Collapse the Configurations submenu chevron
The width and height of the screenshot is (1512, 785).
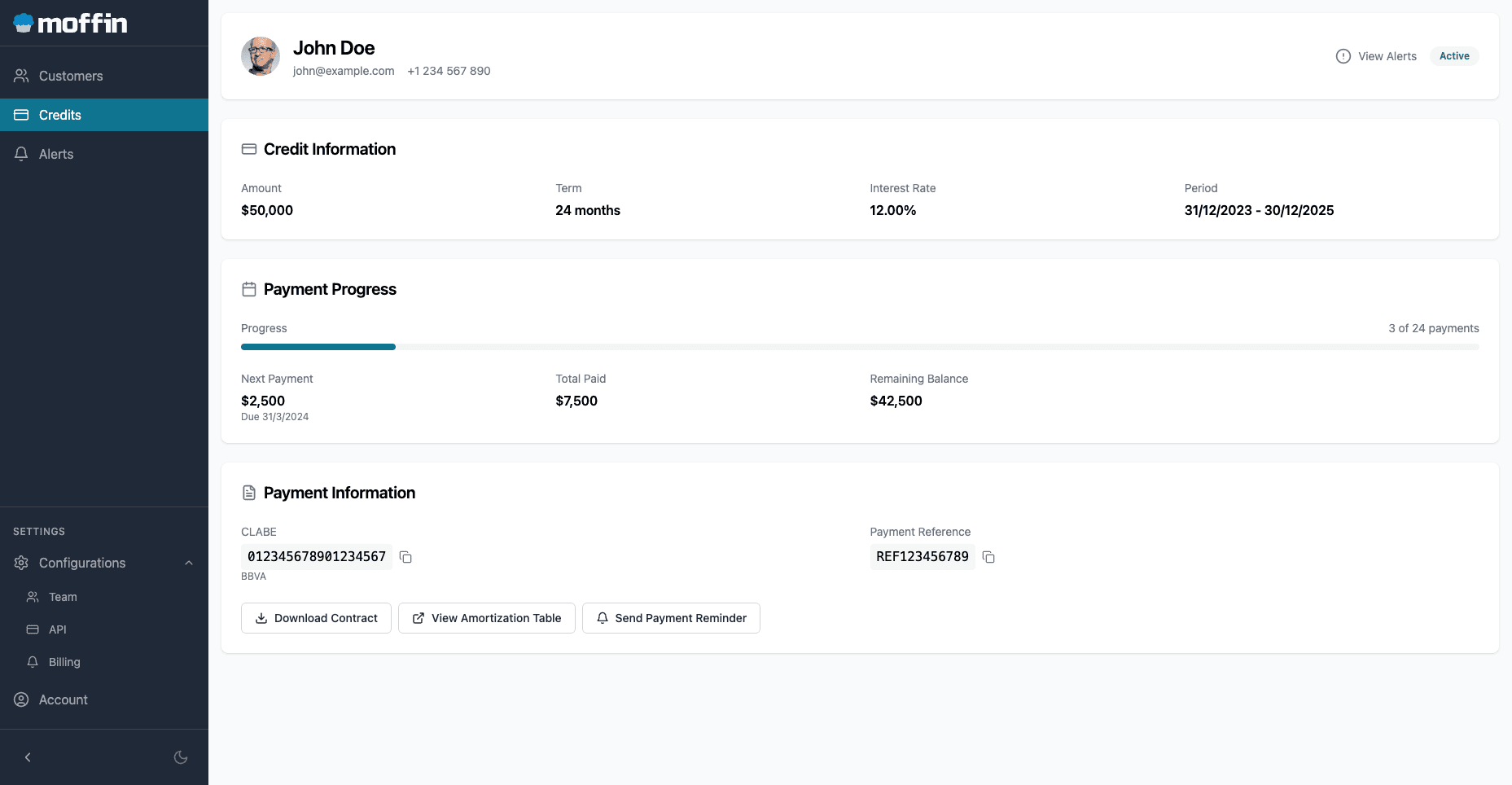tap(189, 563)
